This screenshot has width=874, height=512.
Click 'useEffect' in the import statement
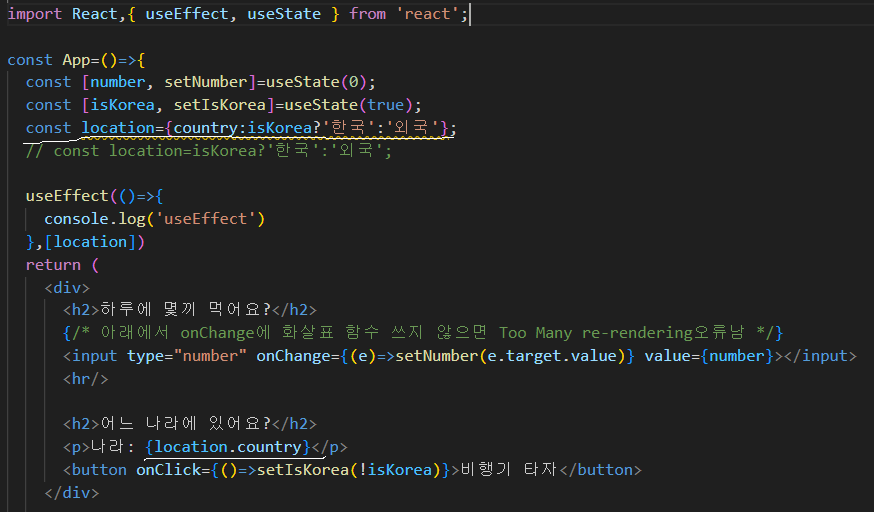pyautogui.click(x=187, y=13)
